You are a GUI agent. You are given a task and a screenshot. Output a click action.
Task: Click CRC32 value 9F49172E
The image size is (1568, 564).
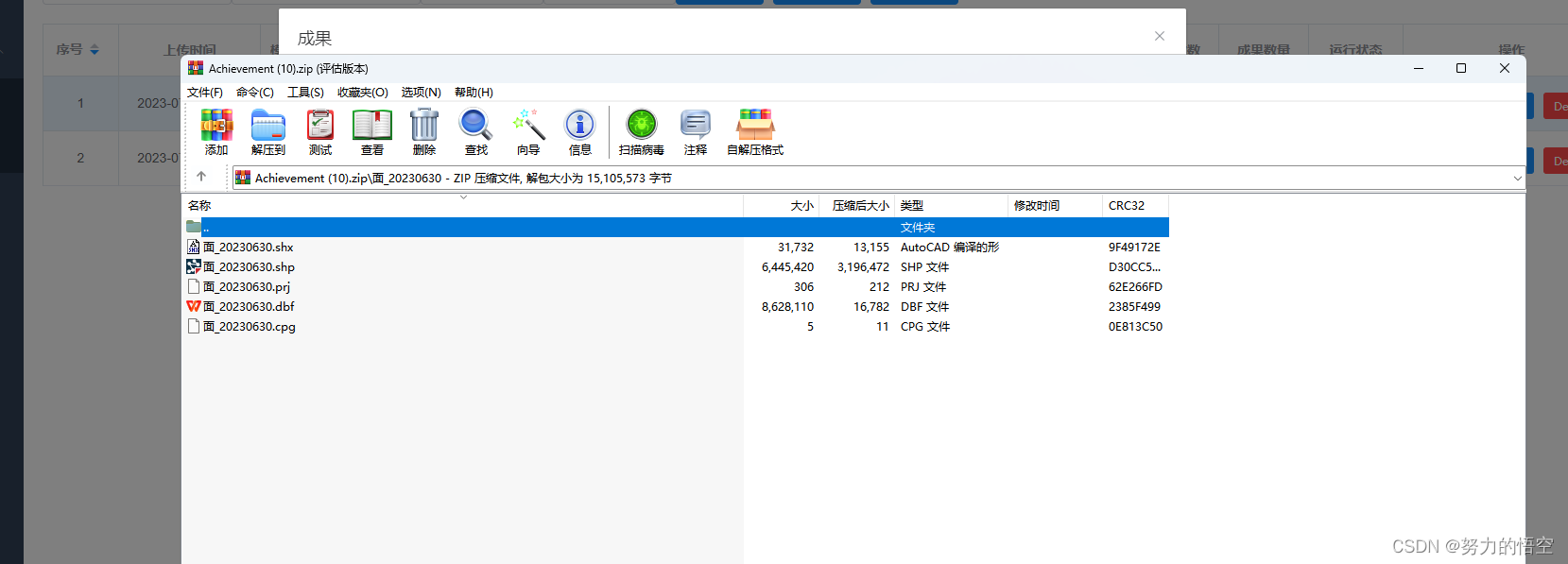tap(1134, 248)
